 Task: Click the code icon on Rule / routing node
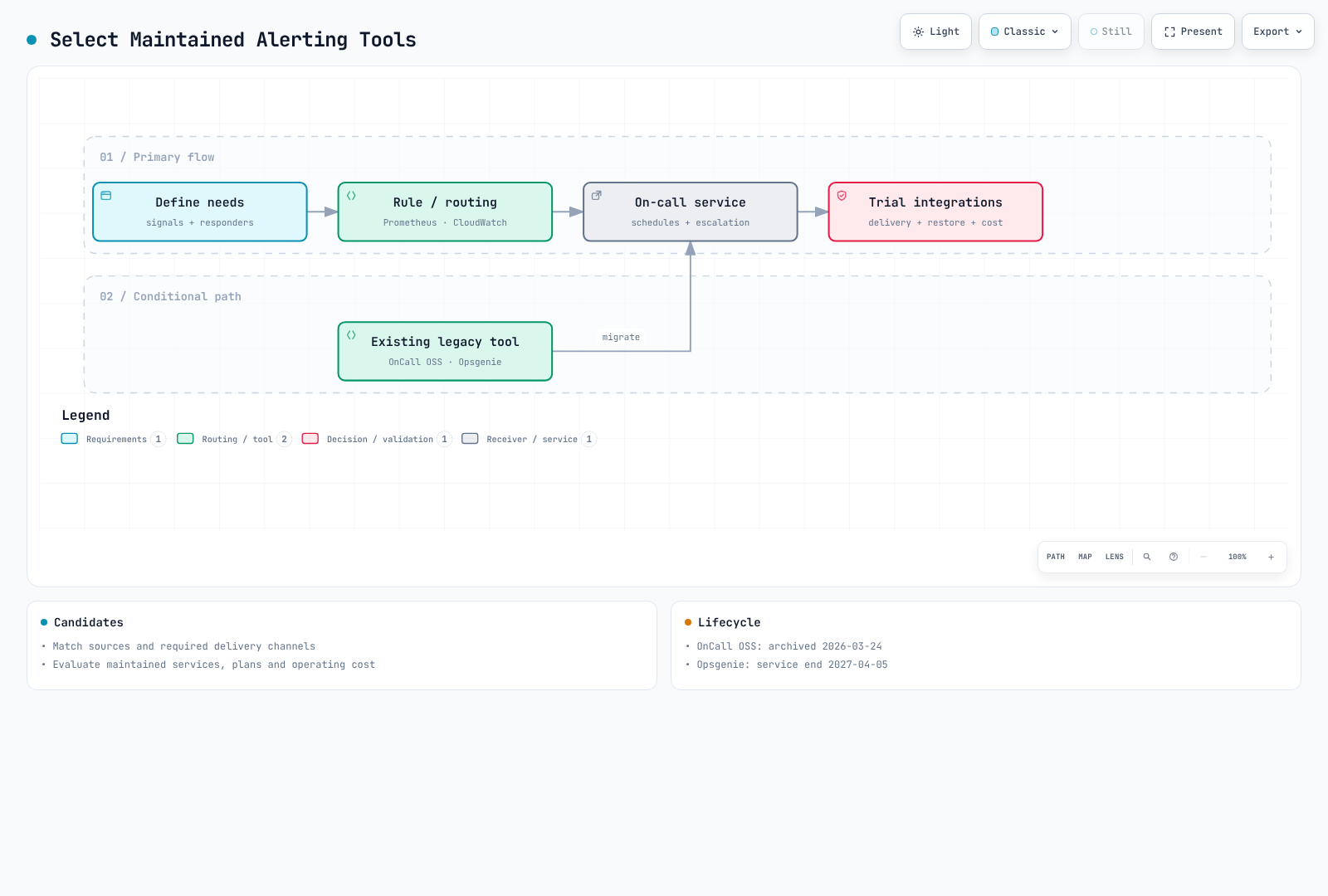(x=351, y=196)
